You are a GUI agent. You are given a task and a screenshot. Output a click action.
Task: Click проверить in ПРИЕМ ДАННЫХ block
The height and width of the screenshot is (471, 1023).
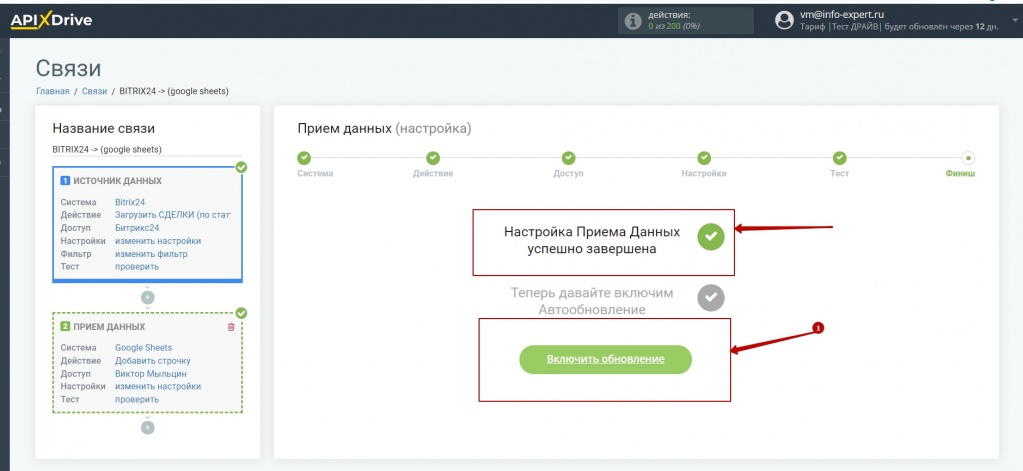(x=137, y=399)
